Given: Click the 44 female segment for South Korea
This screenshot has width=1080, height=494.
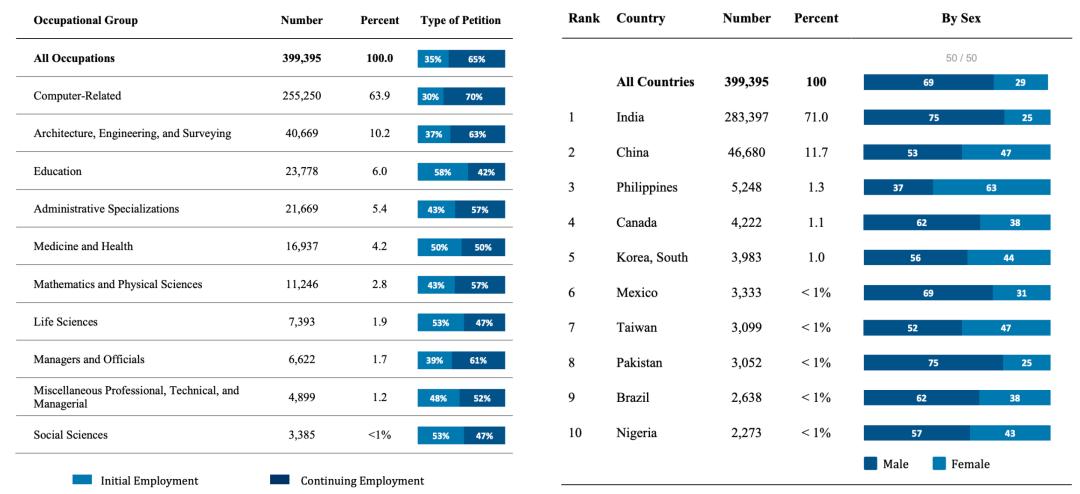Looking at the screenshot, I should (x=1008, y=257).
